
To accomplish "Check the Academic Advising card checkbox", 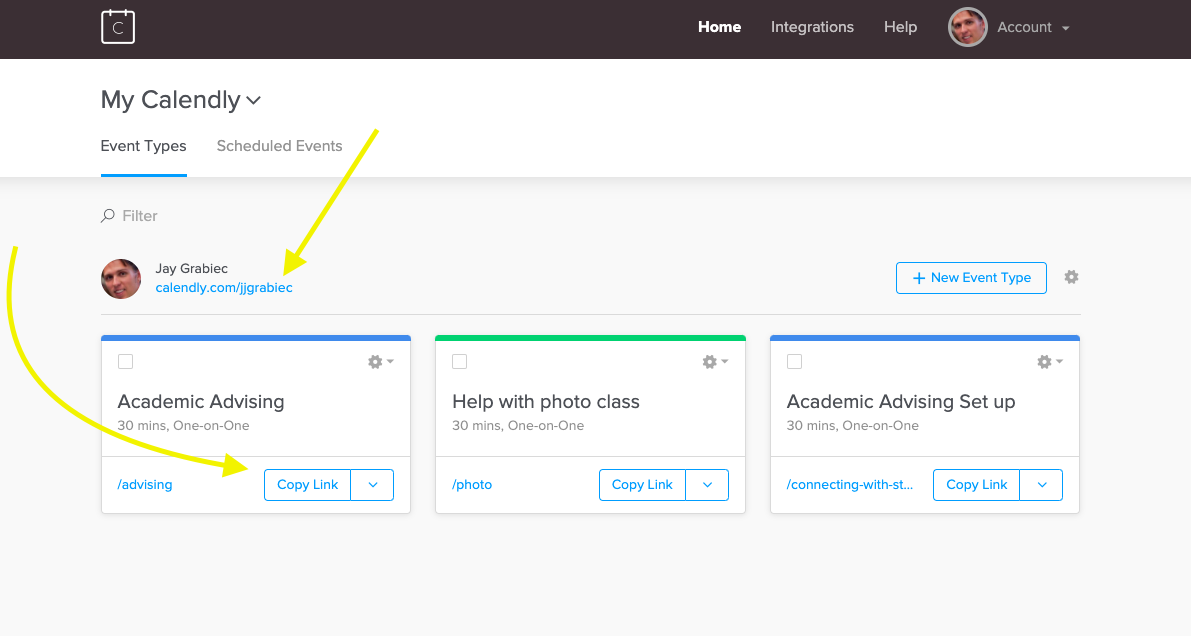I will point(126,362).
